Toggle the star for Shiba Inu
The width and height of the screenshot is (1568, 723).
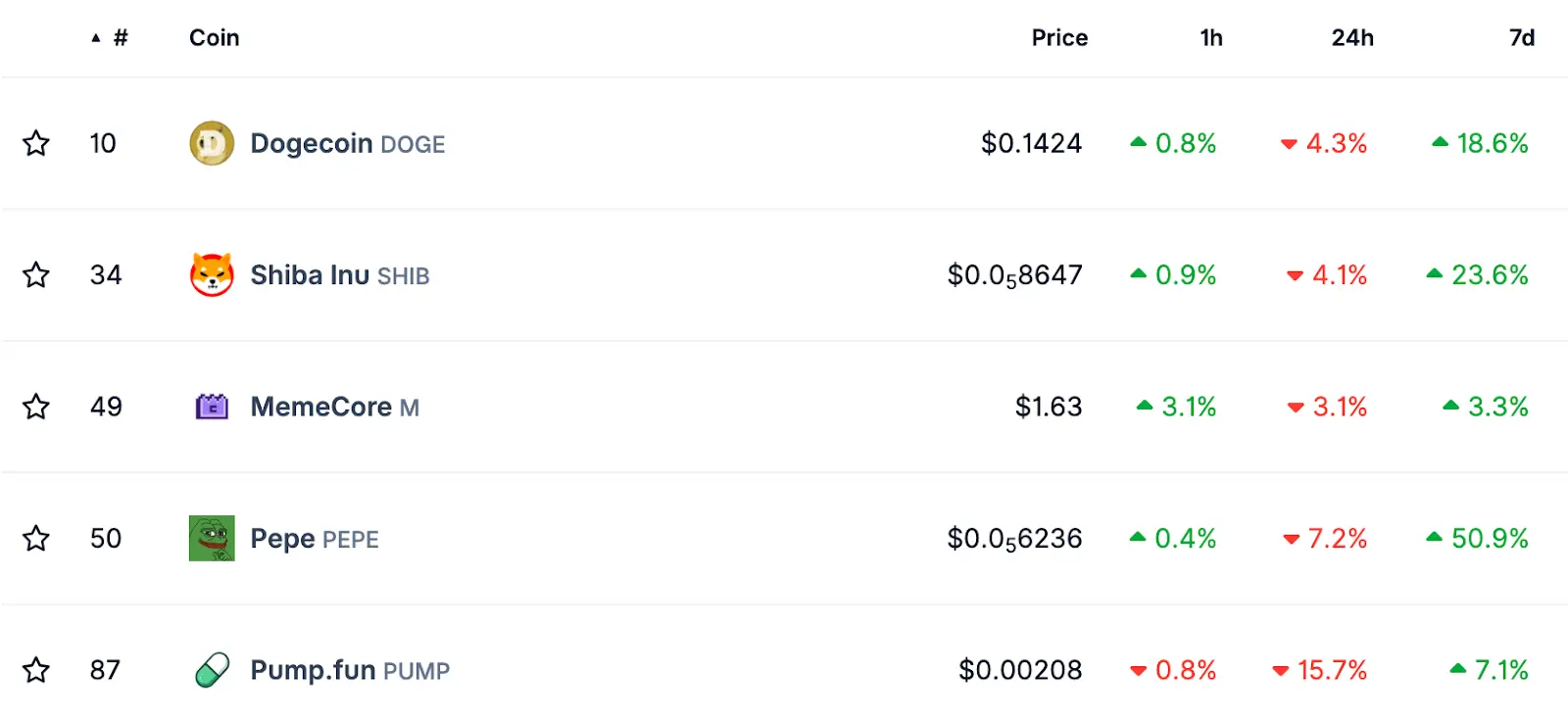pyautogui.click(x=36, y=274)
